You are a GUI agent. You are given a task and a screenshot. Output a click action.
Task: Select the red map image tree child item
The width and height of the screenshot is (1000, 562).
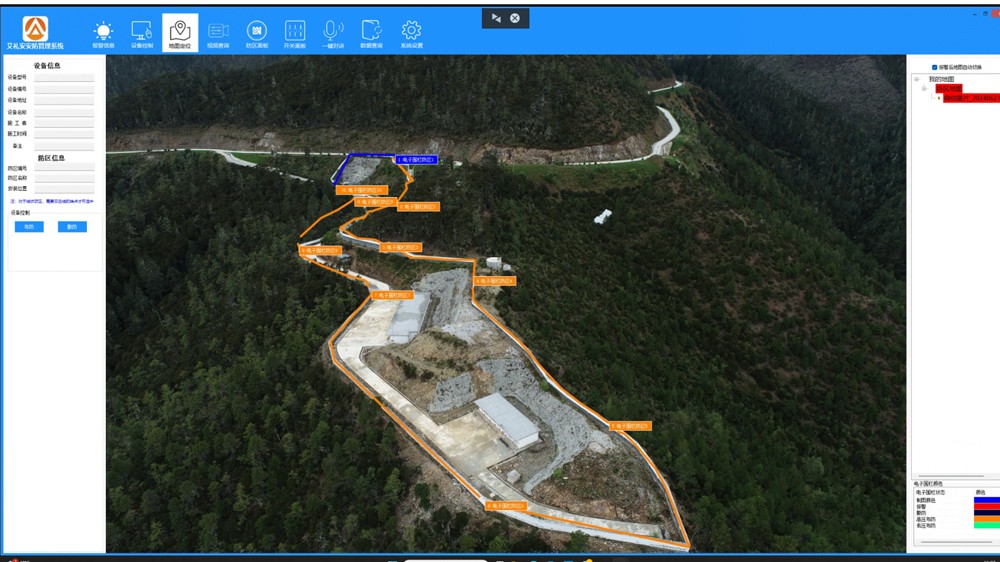970,98
